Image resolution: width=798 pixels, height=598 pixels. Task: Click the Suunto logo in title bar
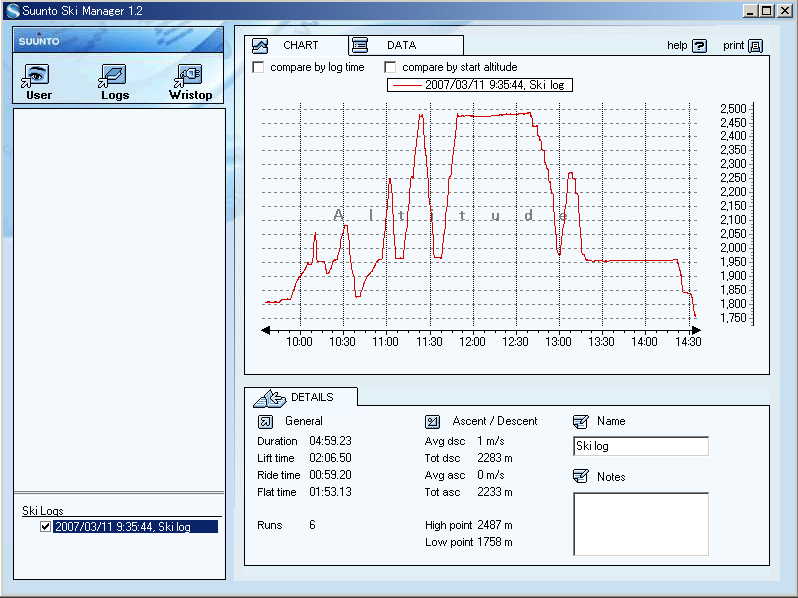(13, 11)
